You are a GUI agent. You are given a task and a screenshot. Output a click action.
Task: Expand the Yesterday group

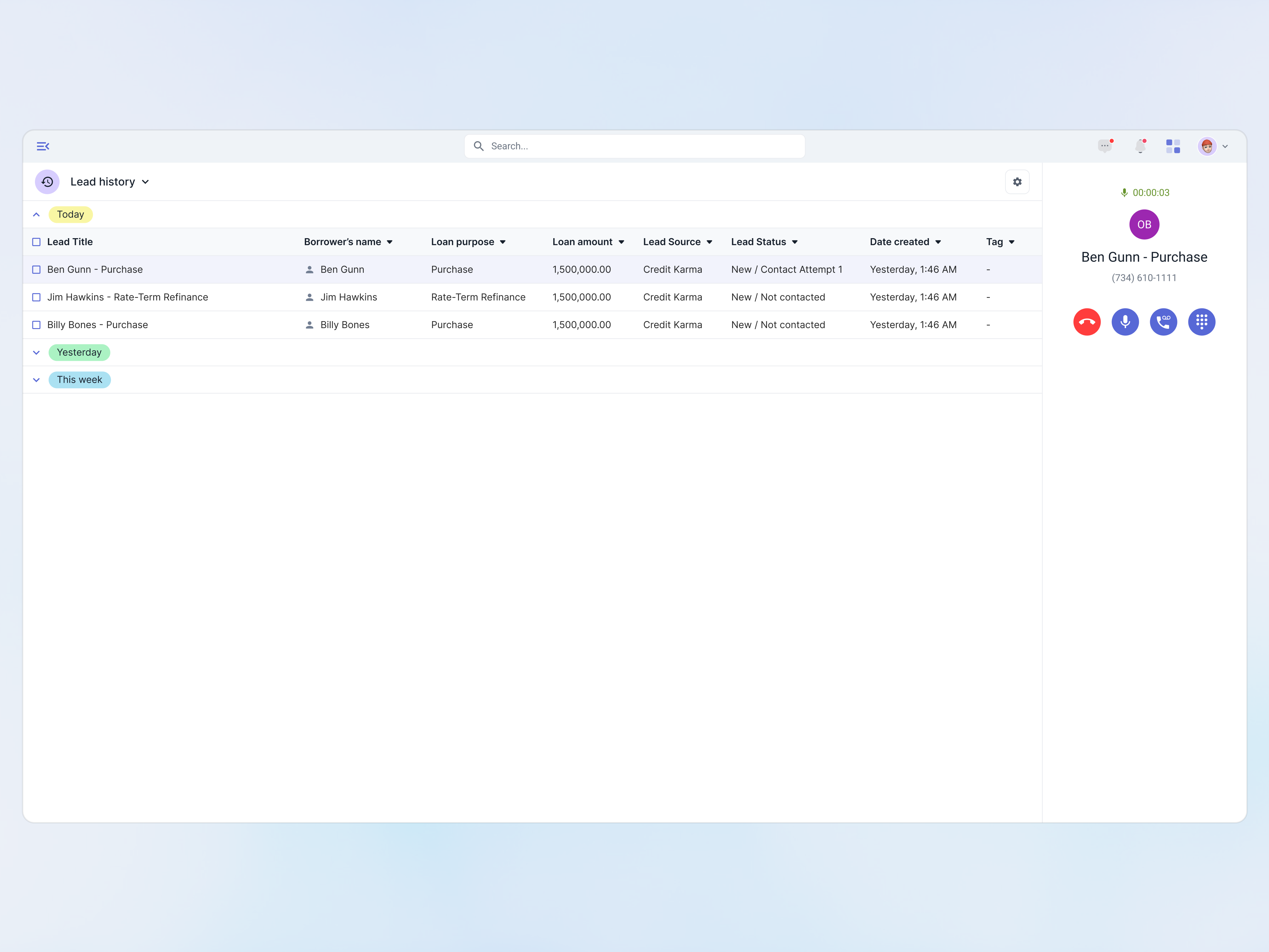coord(36,352)
